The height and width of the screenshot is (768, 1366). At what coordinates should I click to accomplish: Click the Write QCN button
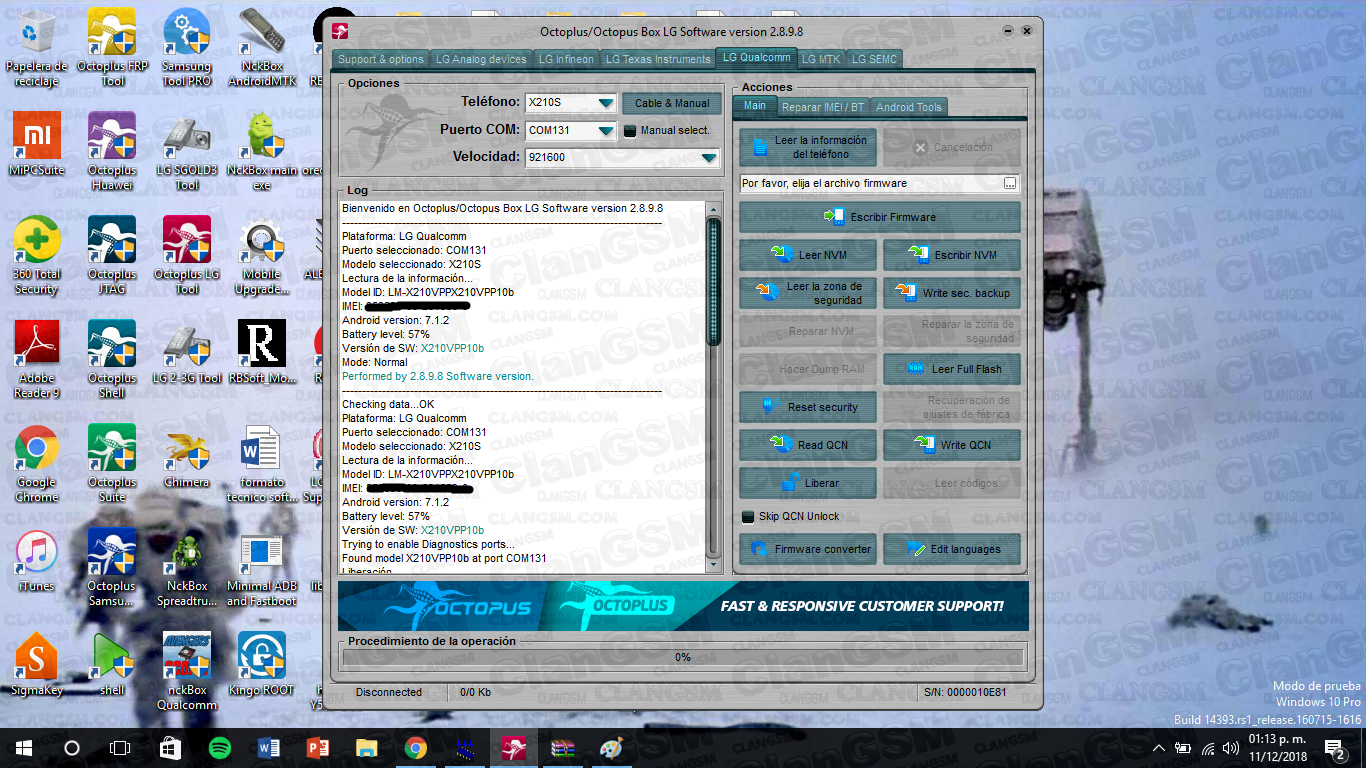pos(952,445)
